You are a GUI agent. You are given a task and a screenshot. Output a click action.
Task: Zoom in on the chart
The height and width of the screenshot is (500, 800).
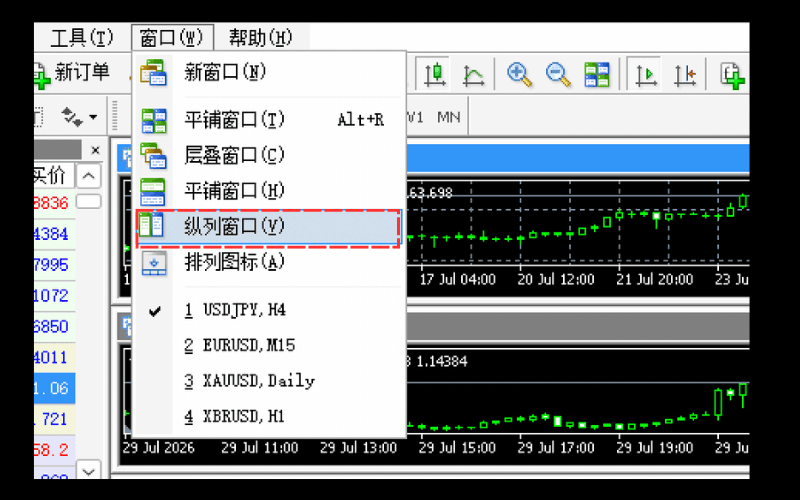tap(519, 74)
